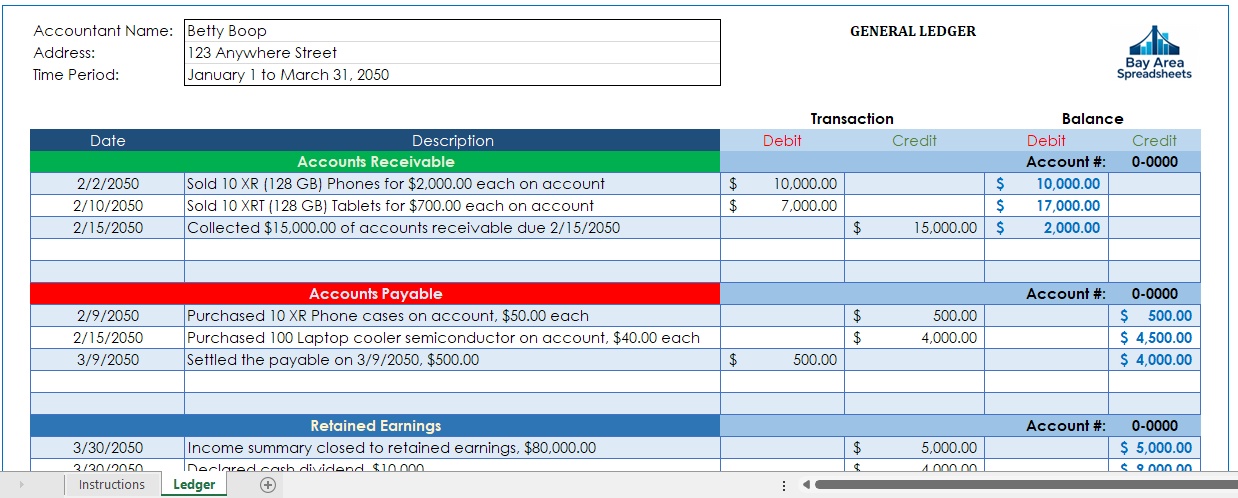Select the Accounts Payable section header
Image resolution: width=1238 pixels, height=498 pixels.
375,294
